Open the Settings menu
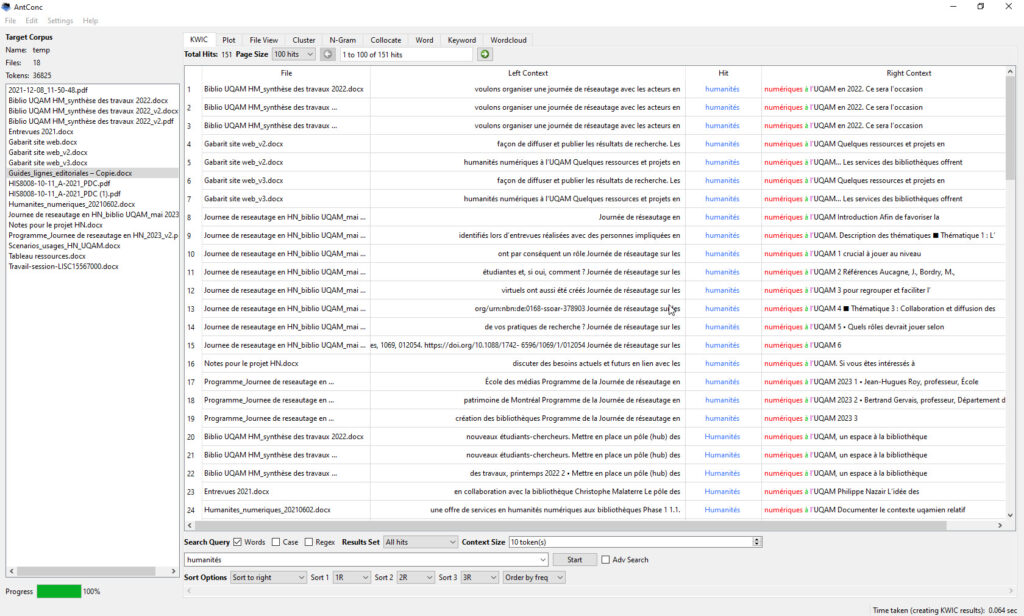Screen dimensions: 1024x616 (60, 20)
